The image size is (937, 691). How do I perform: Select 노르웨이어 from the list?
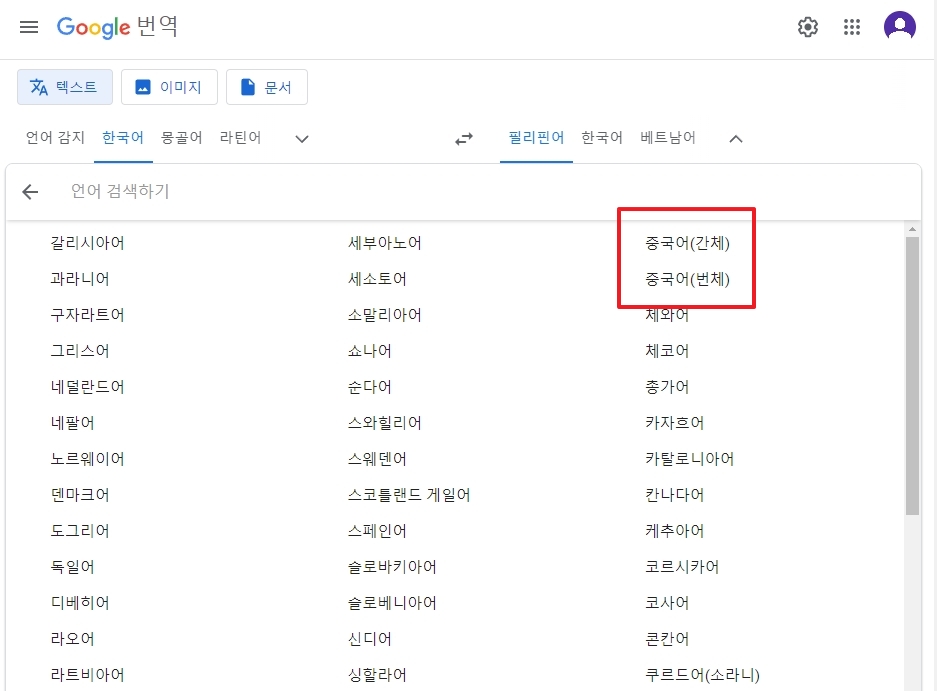pyautogui.click(x=87, y=459)
